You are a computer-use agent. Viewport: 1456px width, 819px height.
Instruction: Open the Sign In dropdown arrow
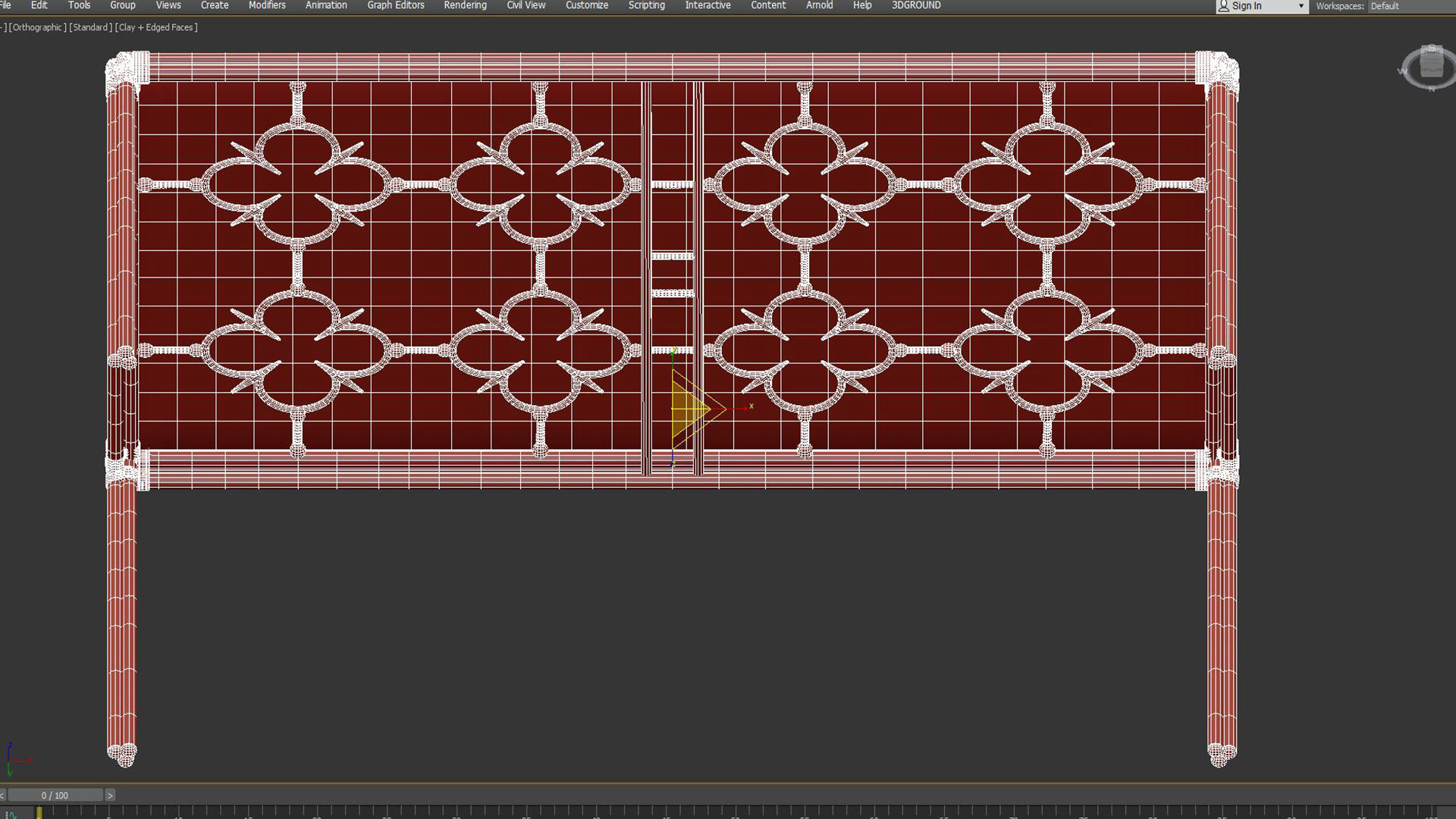click(x=1301, y=6)
